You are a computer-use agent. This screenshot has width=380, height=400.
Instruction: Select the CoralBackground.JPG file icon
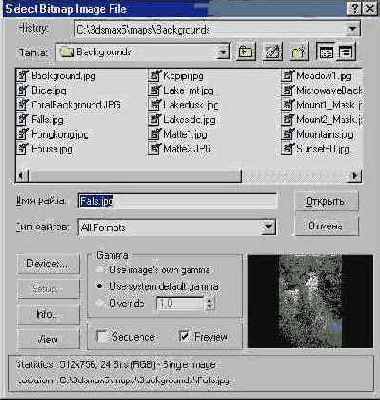22,105
